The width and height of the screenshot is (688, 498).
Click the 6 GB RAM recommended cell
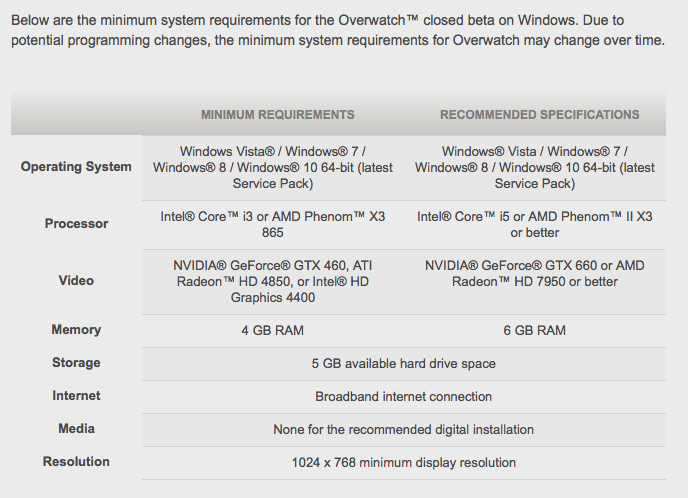(534, 330)
